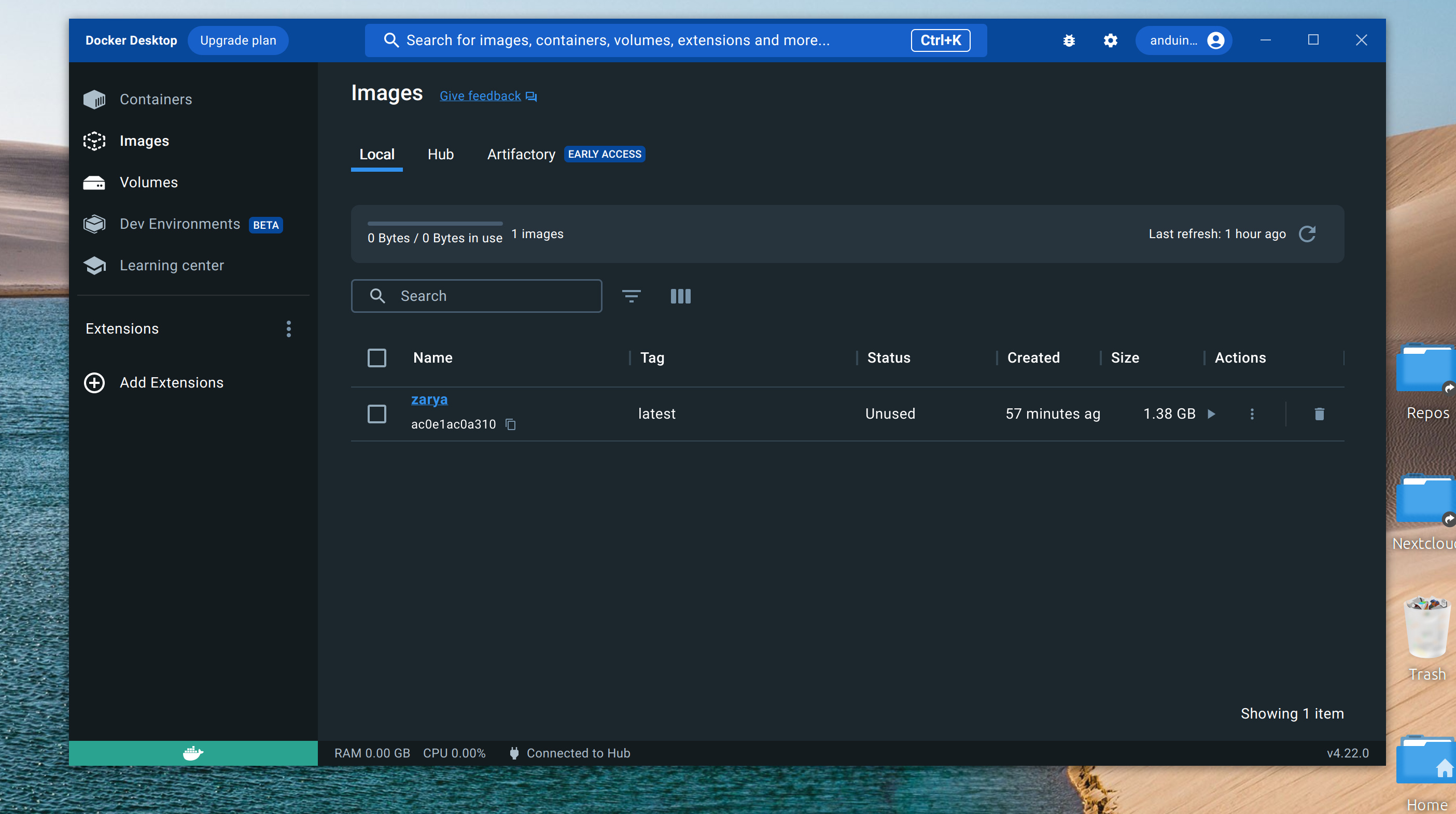This screenshot has width=1456, height=814.
Task: Open Docker settings gear icon
Action: tap(1110, 40)
